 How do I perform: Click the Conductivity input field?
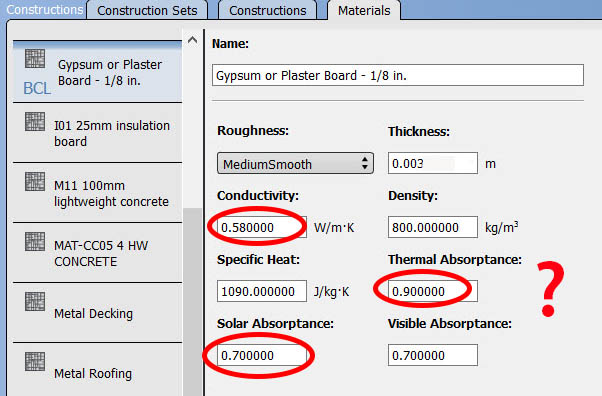point(262,227)
